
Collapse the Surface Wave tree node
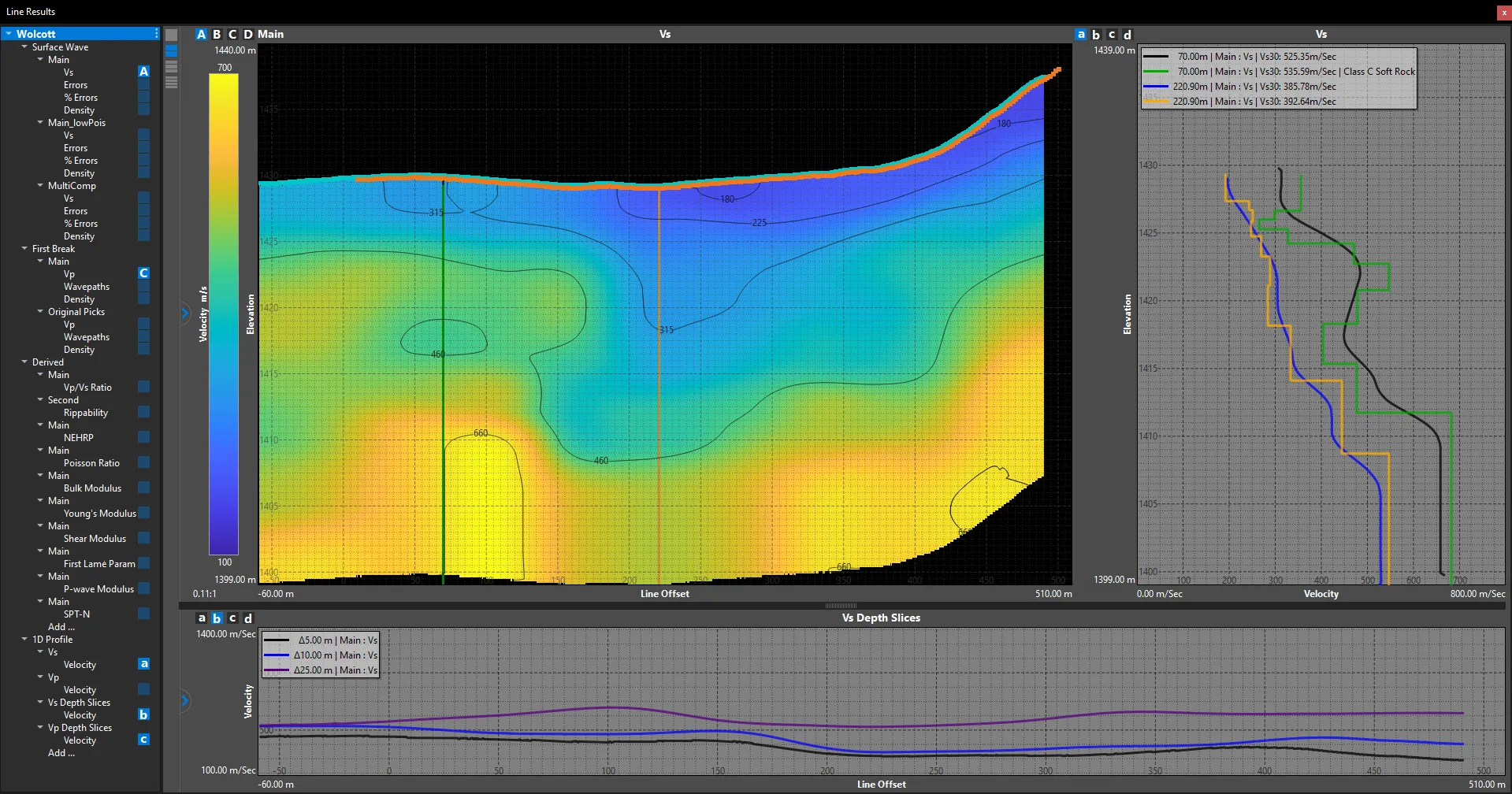(x=24, y=47)
